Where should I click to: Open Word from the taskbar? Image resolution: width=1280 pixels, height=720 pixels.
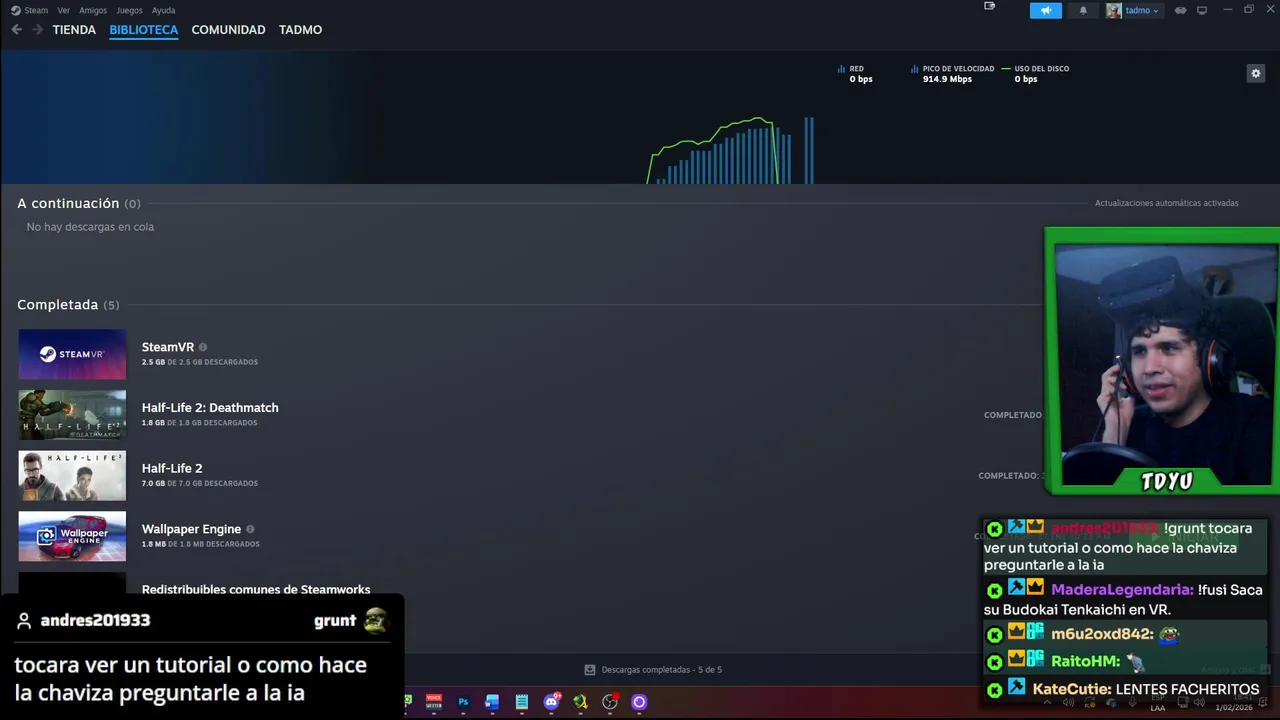click(x=492, y=702)
